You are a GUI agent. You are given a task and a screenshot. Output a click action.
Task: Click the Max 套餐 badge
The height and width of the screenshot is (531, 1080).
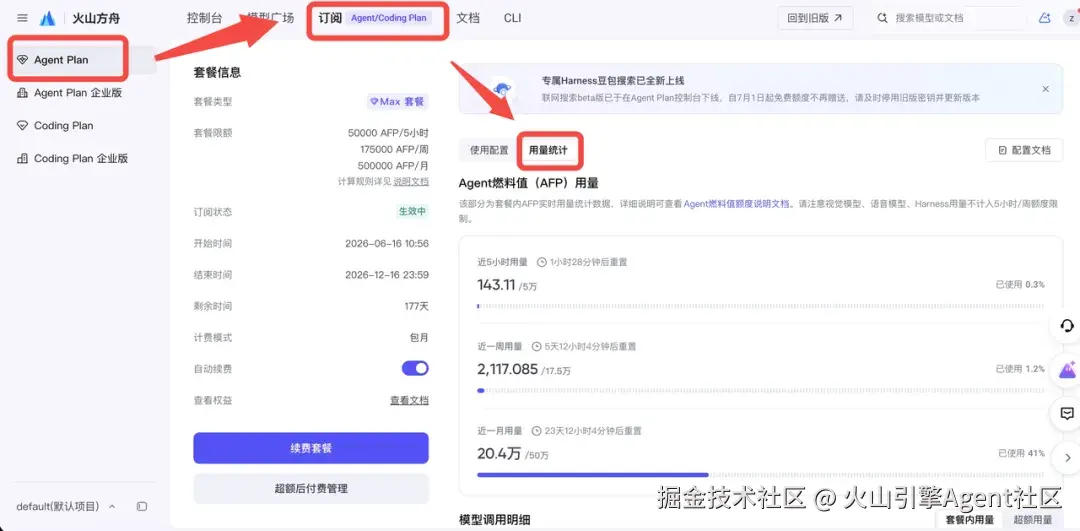pyautogui.click(x=397, y=102)
